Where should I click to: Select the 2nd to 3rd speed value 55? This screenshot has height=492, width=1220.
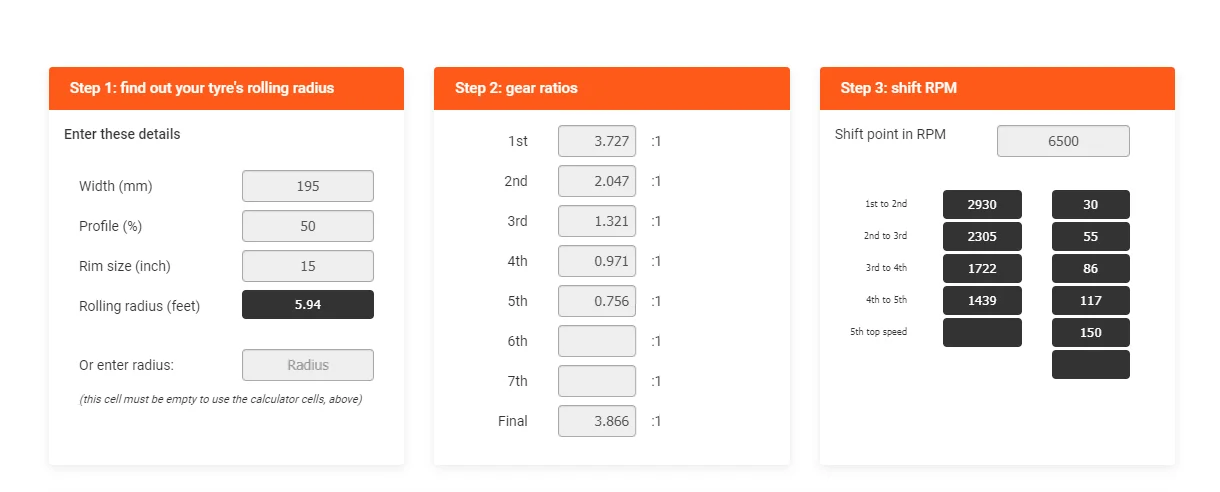click(x=1091, y=236)
